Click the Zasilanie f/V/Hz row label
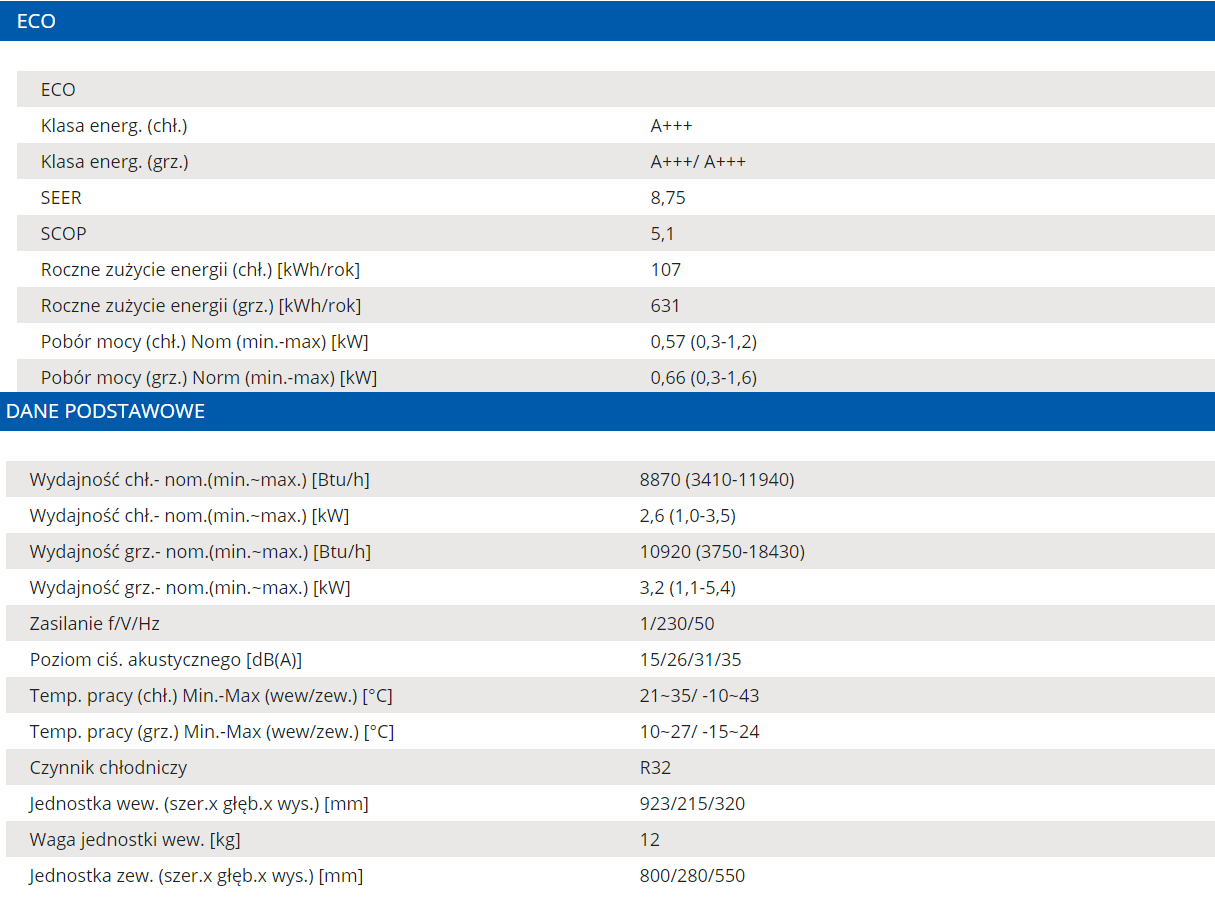 [94, 624]
